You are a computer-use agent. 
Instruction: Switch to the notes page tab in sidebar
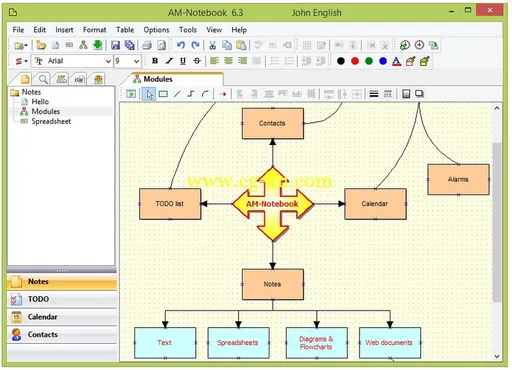25,79
